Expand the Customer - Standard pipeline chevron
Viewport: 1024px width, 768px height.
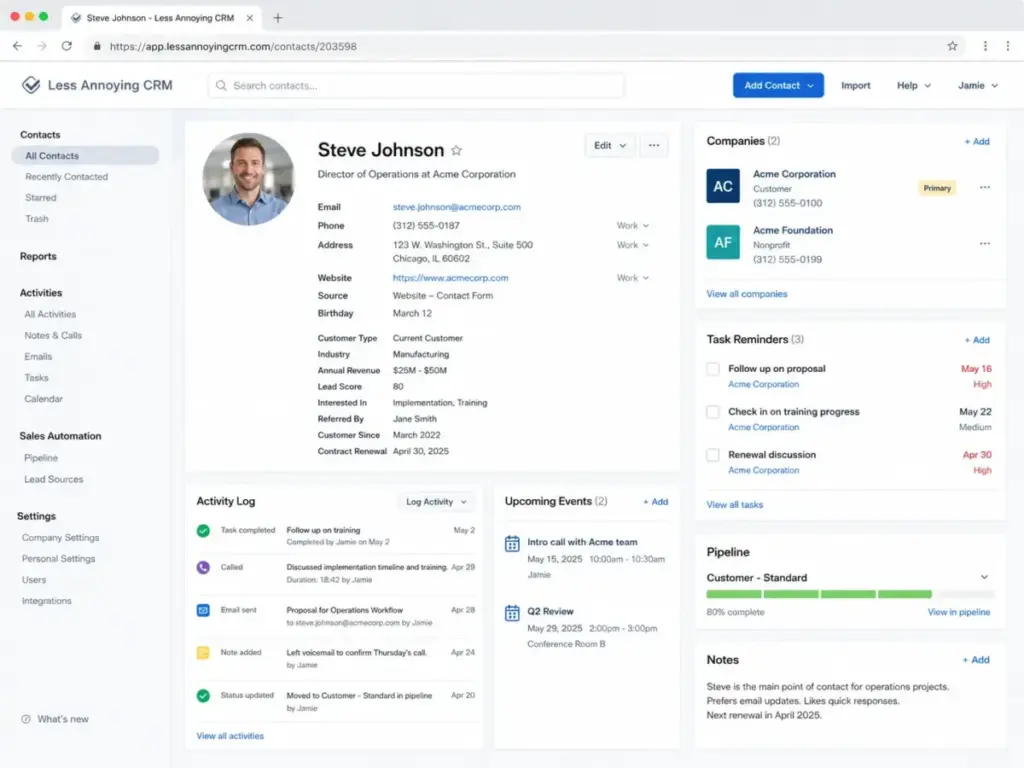(x=984, y=577)
